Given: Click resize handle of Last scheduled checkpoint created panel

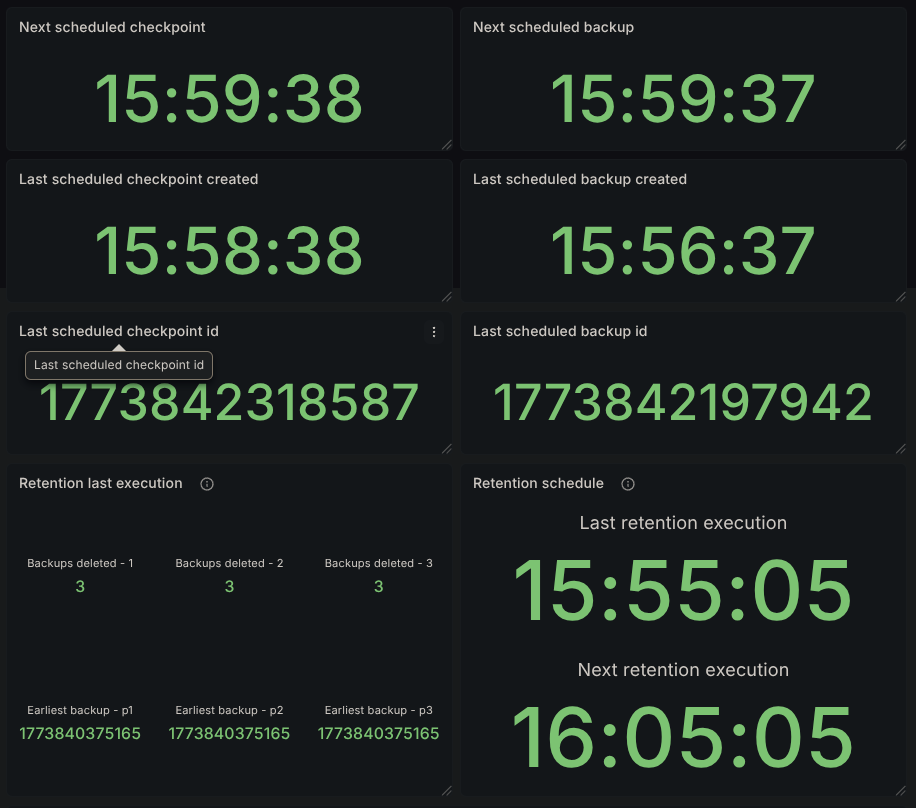Looking at the screenshot, I should click(x=447, y=297).
